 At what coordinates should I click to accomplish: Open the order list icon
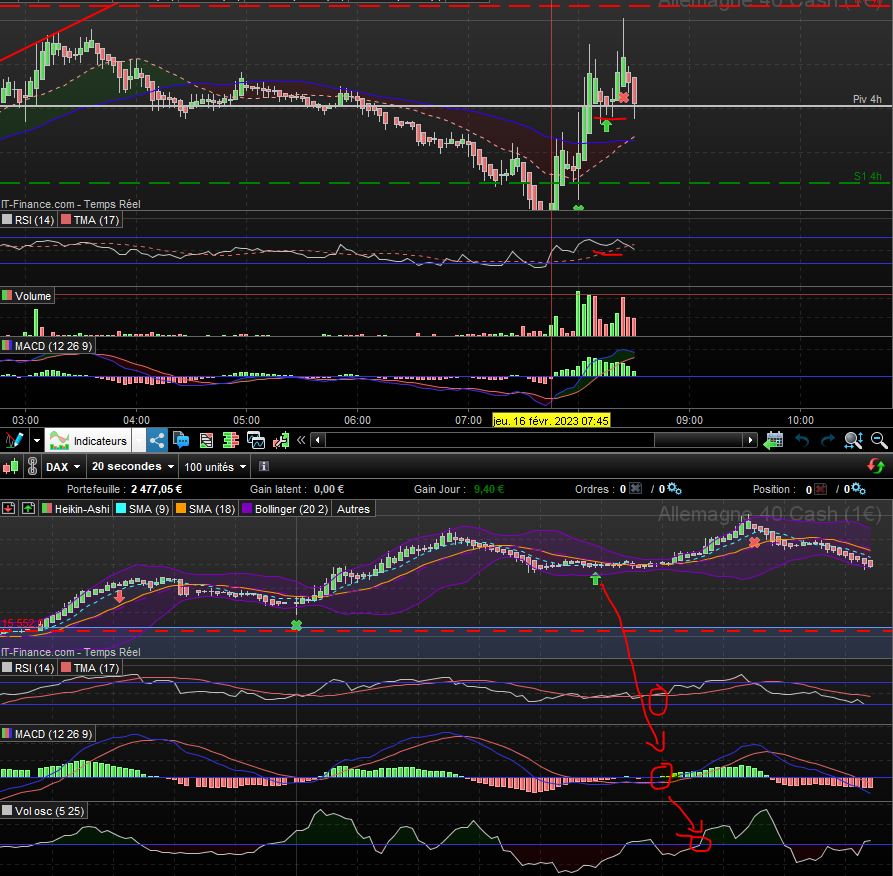pyautogui.click(x=206, y=440)
